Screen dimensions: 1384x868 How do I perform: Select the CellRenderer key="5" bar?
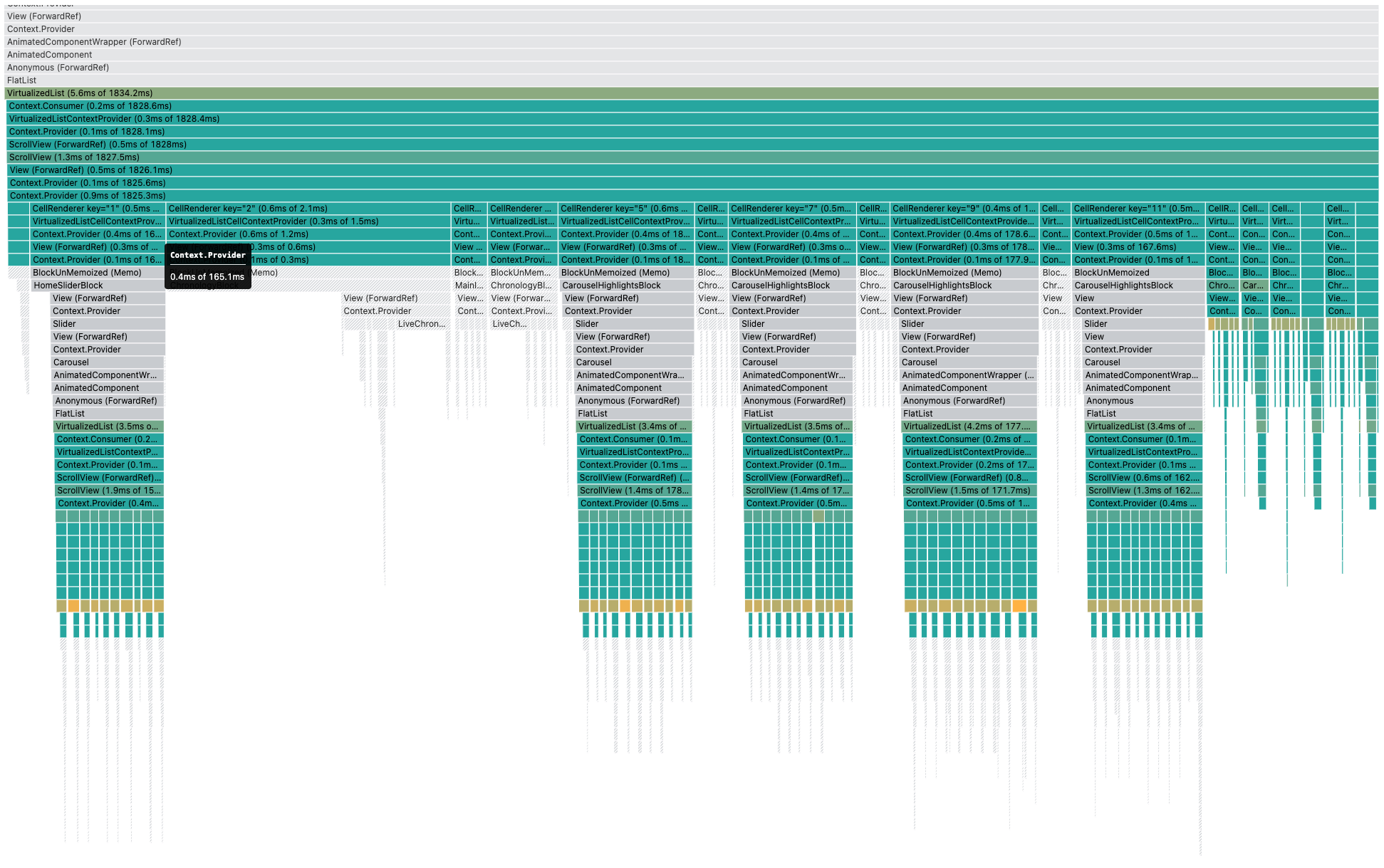click(625, 209)
